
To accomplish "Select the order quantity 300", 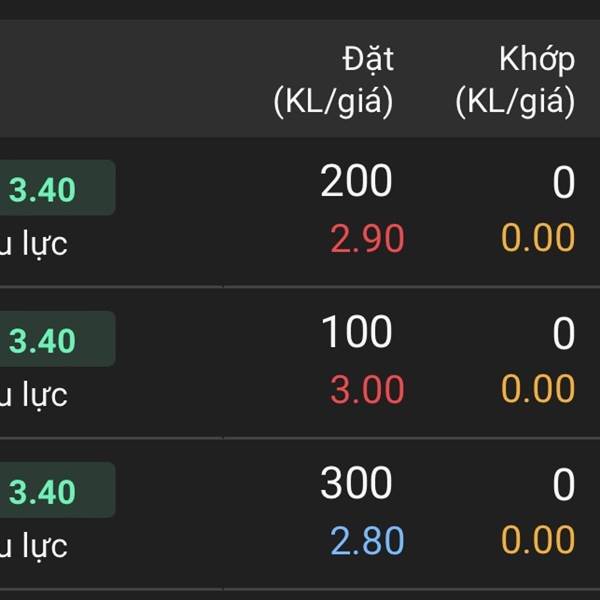I will click(x=356, y=484).
